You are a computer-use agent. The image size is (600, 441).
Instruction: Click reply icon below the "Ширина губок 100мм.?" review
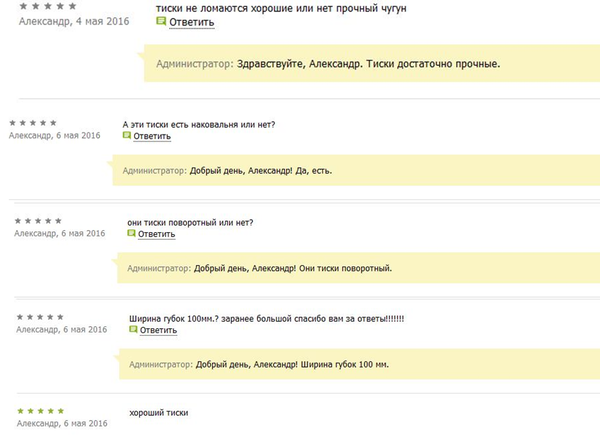point(134,330)
